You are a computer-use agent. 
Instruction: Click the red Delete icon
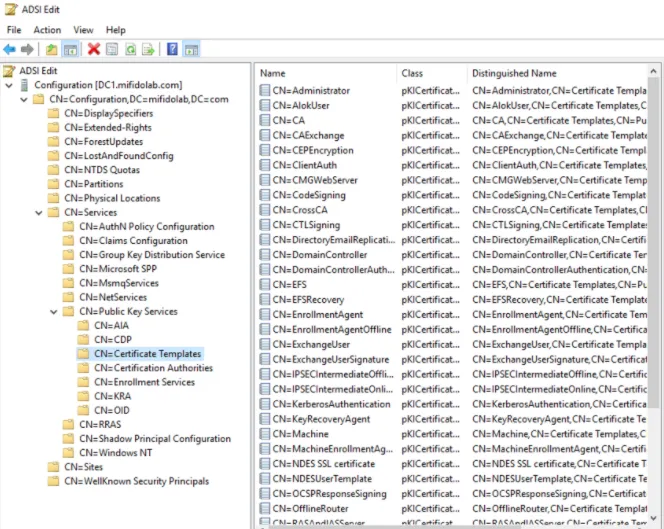(x=94, y=49)
